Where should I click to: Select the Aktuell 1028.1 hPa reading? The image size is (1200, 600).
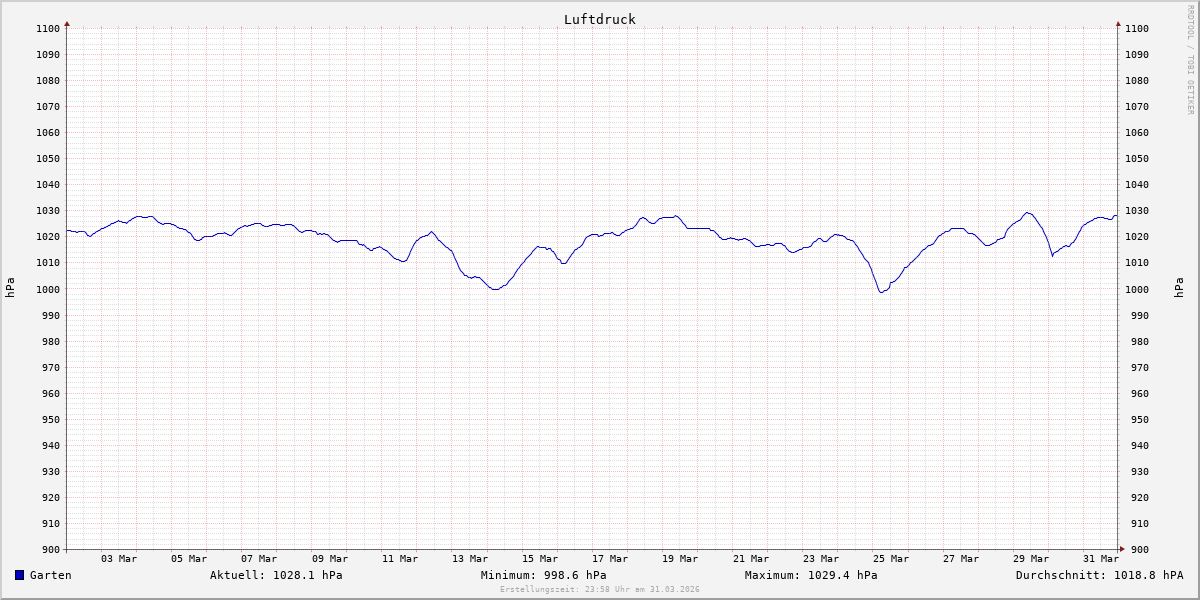coord(276,575)
